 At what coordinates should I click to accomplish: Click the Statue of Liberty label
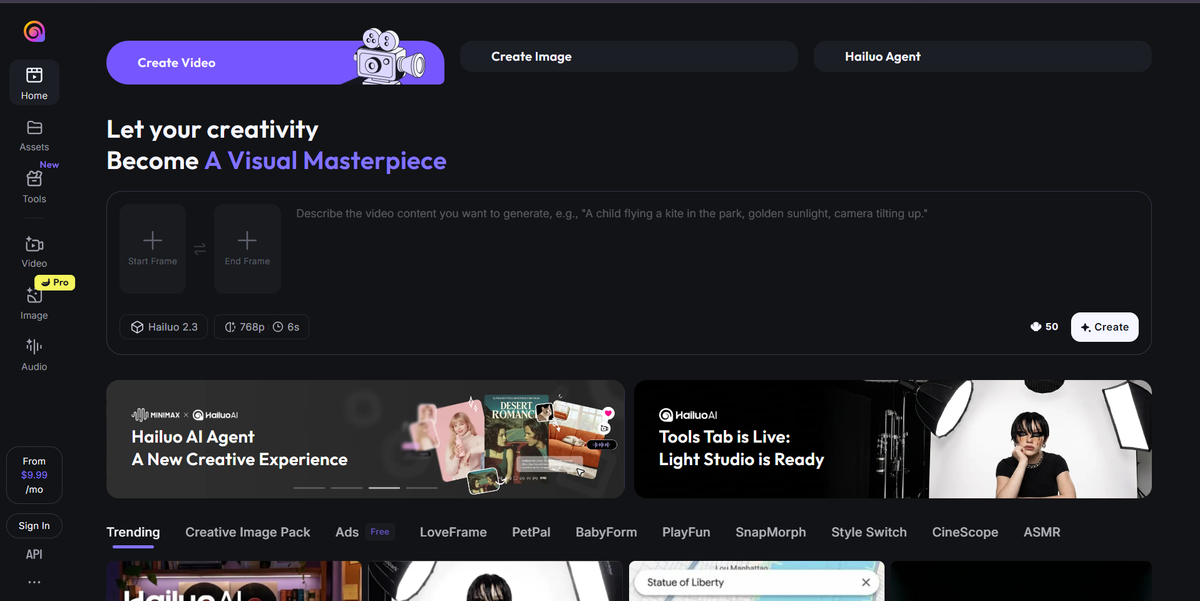[685, 582]
